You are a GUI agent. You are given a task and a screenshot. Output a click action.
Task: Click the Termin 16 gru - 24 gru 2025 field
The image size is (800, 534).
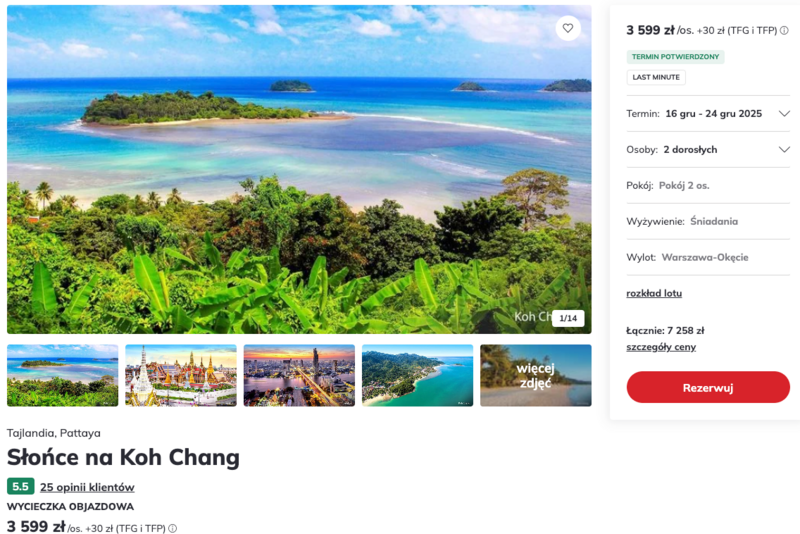(708, 114)
